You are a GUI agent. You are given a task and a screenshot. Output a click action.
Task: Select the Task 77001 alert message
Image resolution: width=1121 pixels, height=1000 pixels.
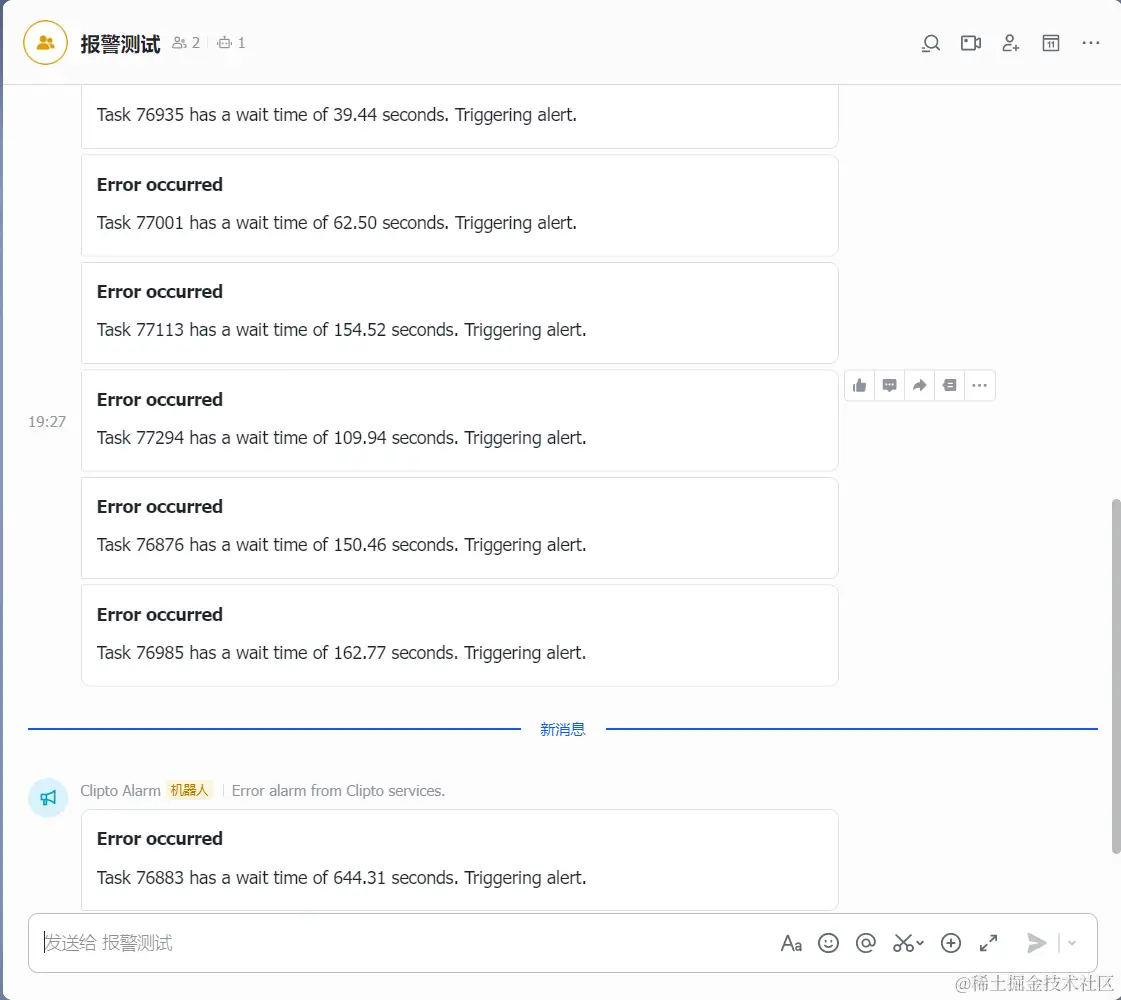pos(460,206)
